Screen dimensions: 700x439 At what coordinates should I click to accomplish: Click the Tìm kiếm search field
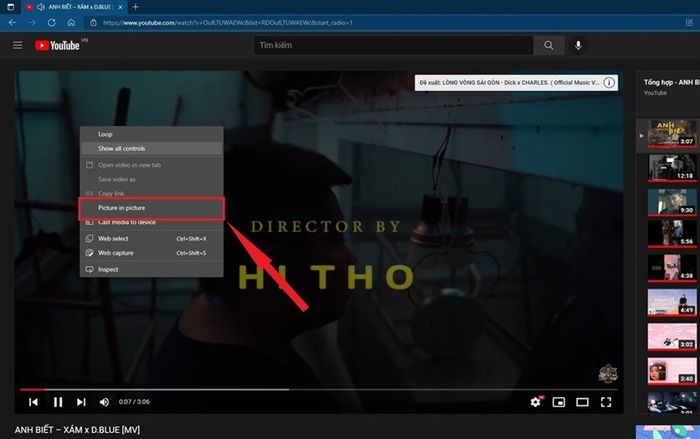pyautogui.click(x=393, y=45)
